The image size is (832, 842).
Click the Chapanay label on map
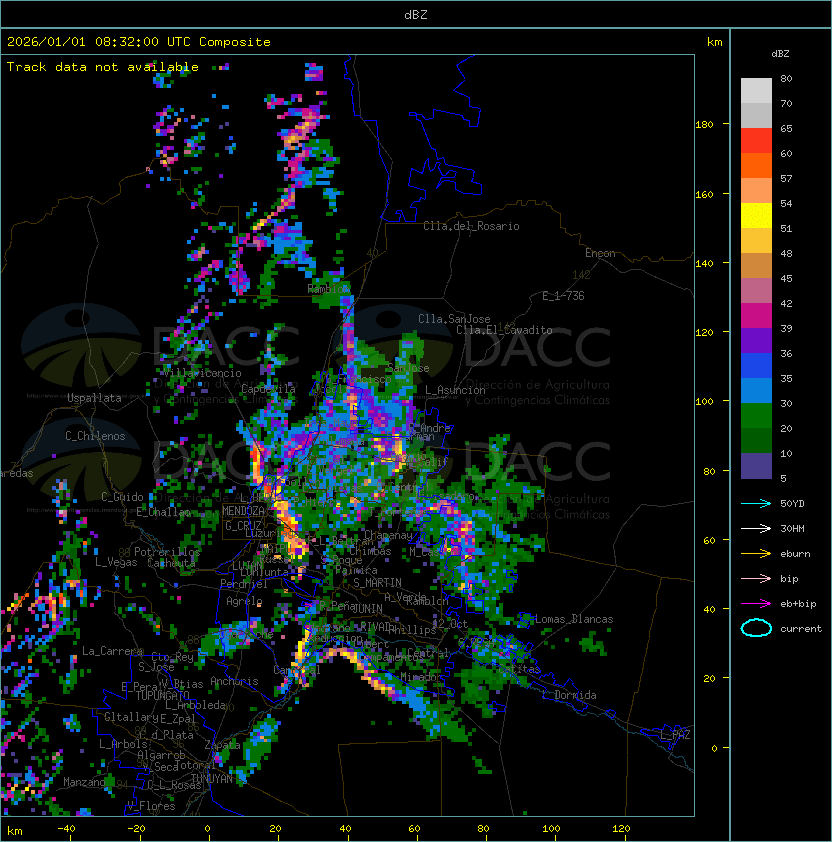tap(388, 535)
